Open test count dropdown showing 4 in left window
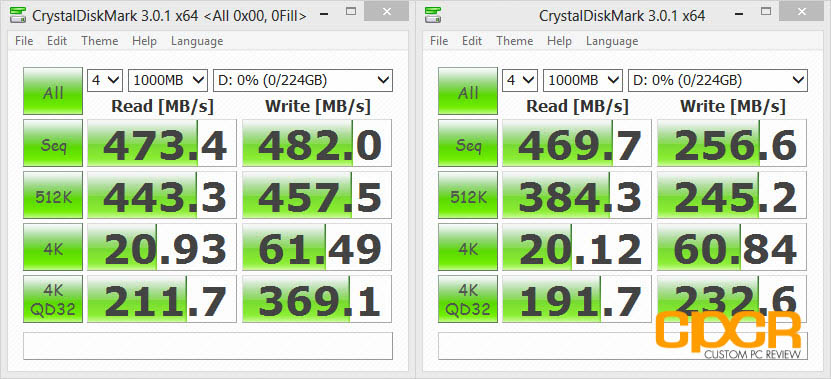831x379 pixels. pos(105,81)
